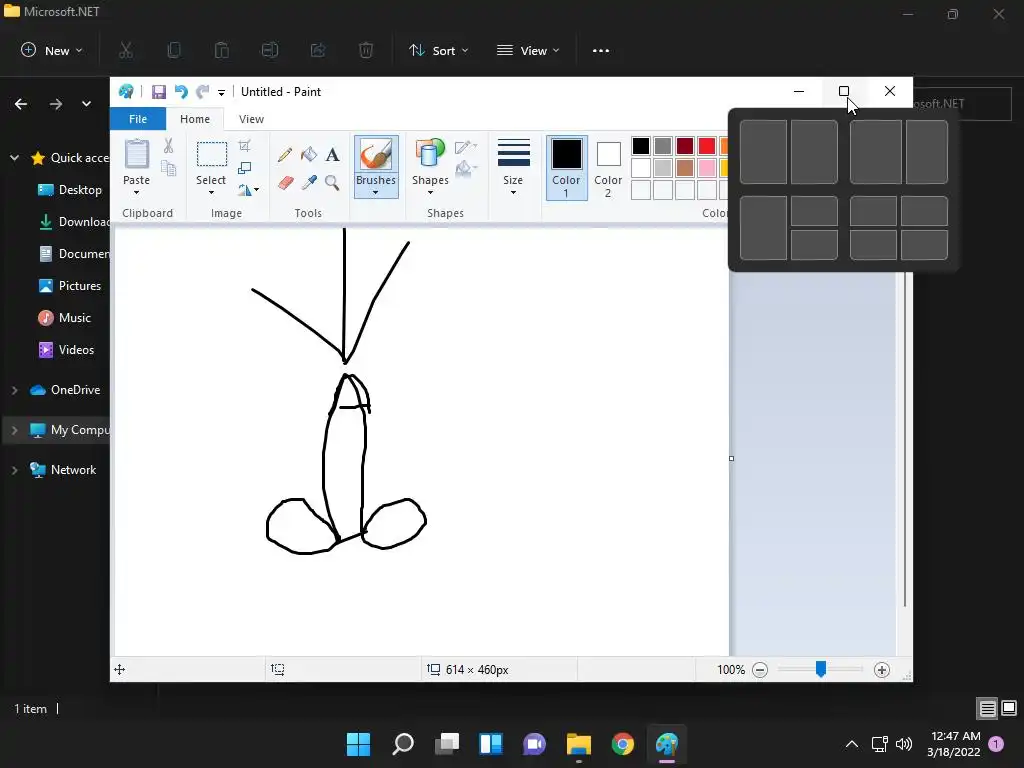This screenshot has width=1024, height=768.
Task: Open Pictures in the navigation pane
Action: [x=70, y=286]
